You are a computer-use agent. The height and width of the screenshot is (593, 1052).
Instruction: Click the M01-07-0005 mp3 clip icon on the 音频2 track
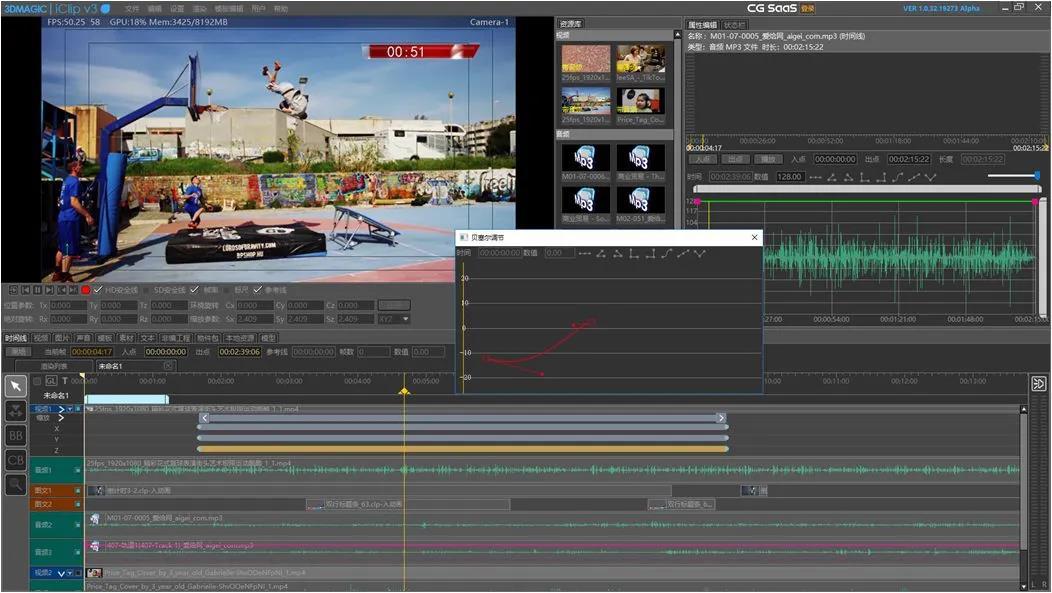click(95, 519)
